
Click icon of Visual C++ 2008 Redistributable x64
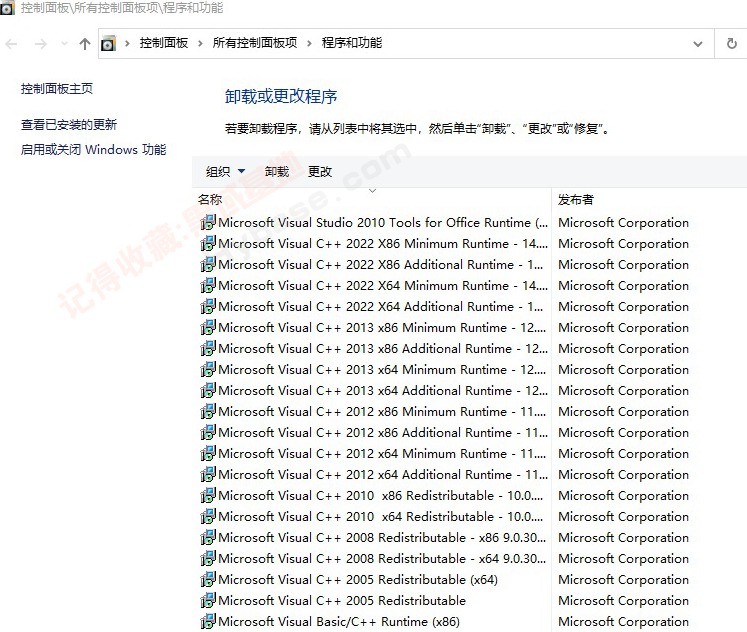click(208, 558)
